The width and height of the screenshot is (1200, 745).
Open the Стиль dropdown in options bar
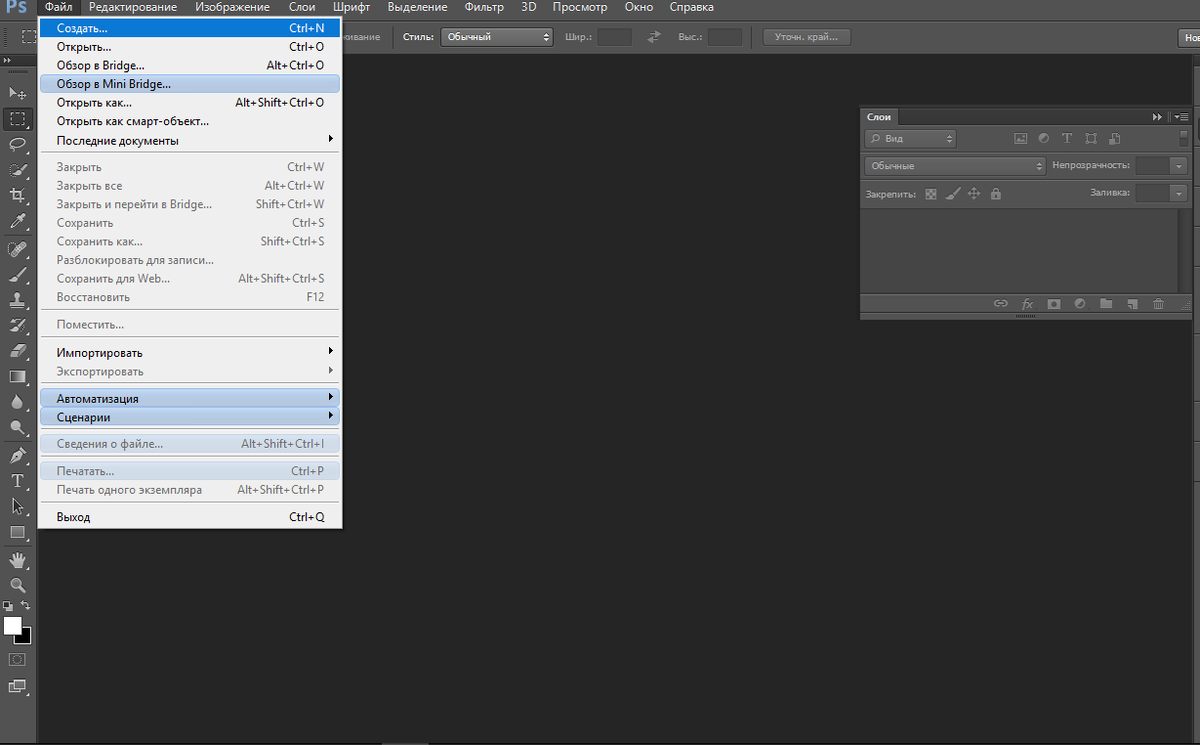coord(496,37)
